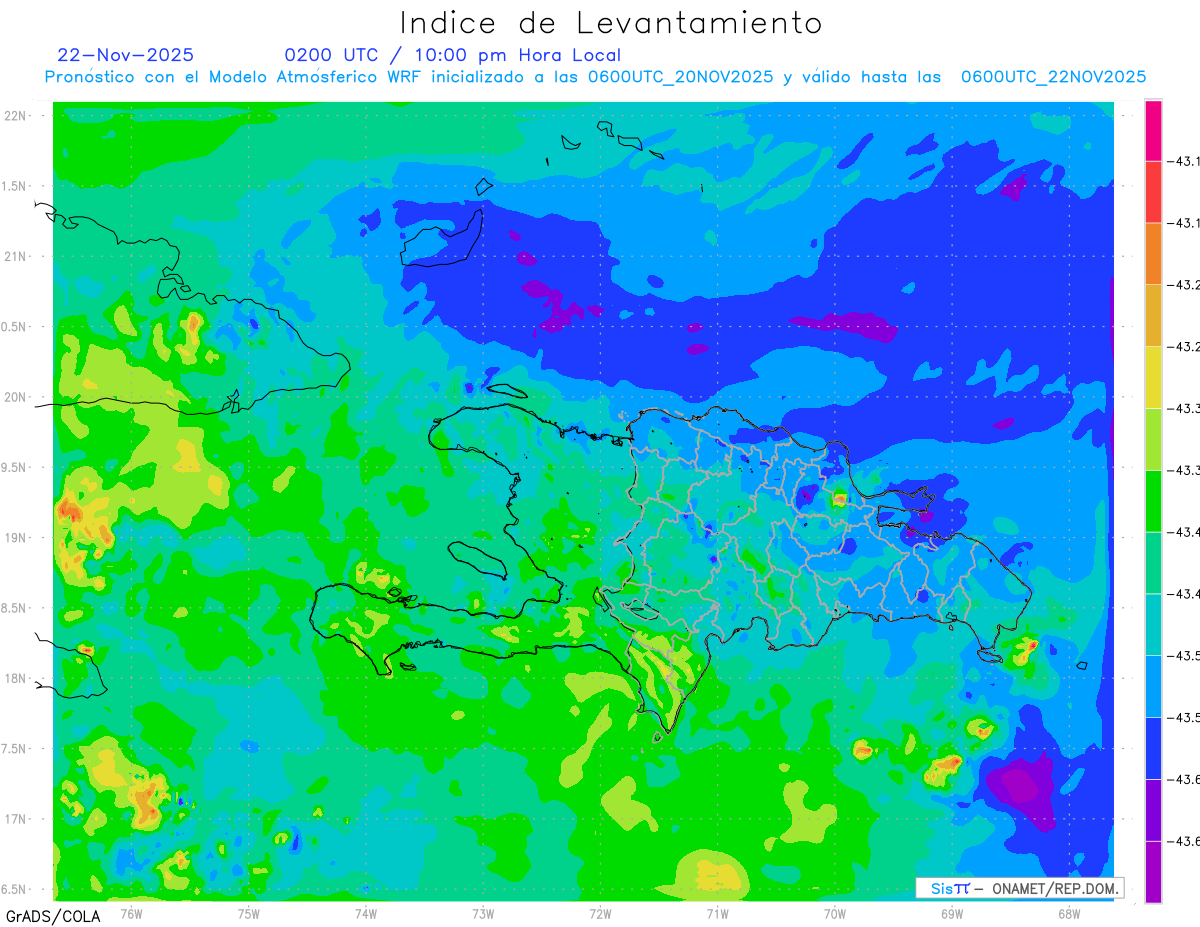Click the "75W" longitude label

pos(249,913)
